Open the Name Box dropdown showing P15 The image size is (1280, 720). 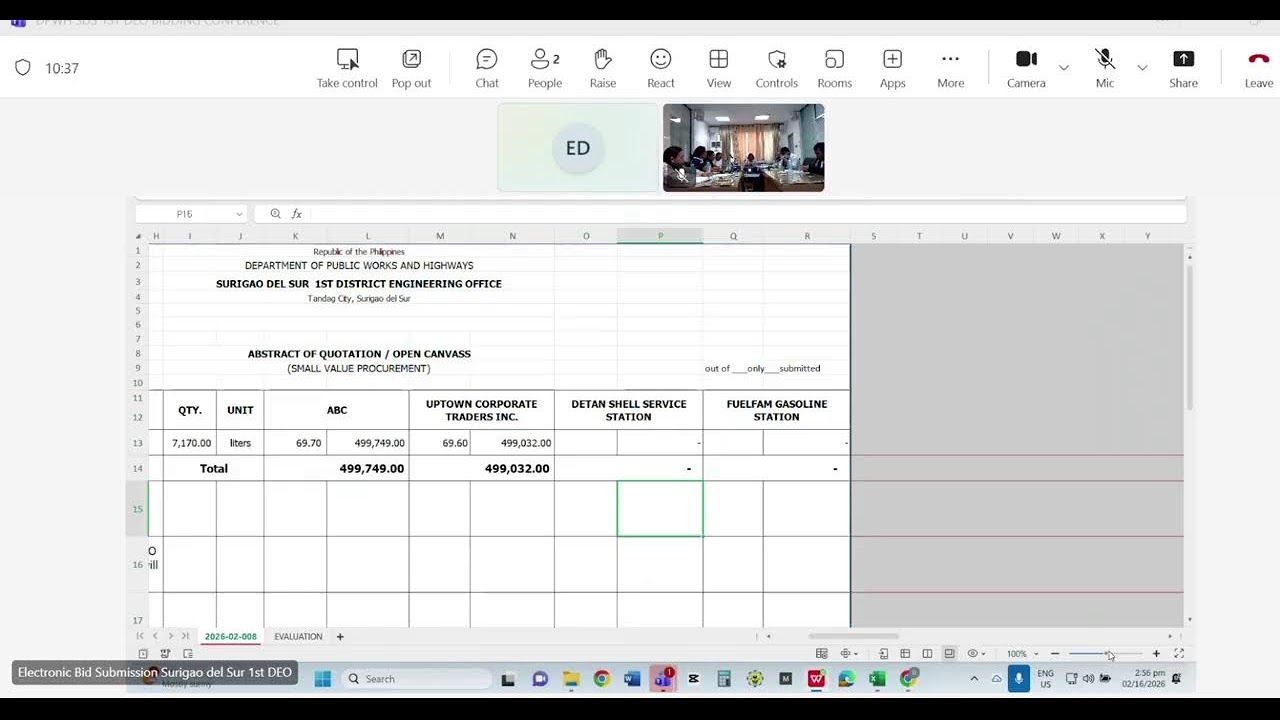(239, 214)
